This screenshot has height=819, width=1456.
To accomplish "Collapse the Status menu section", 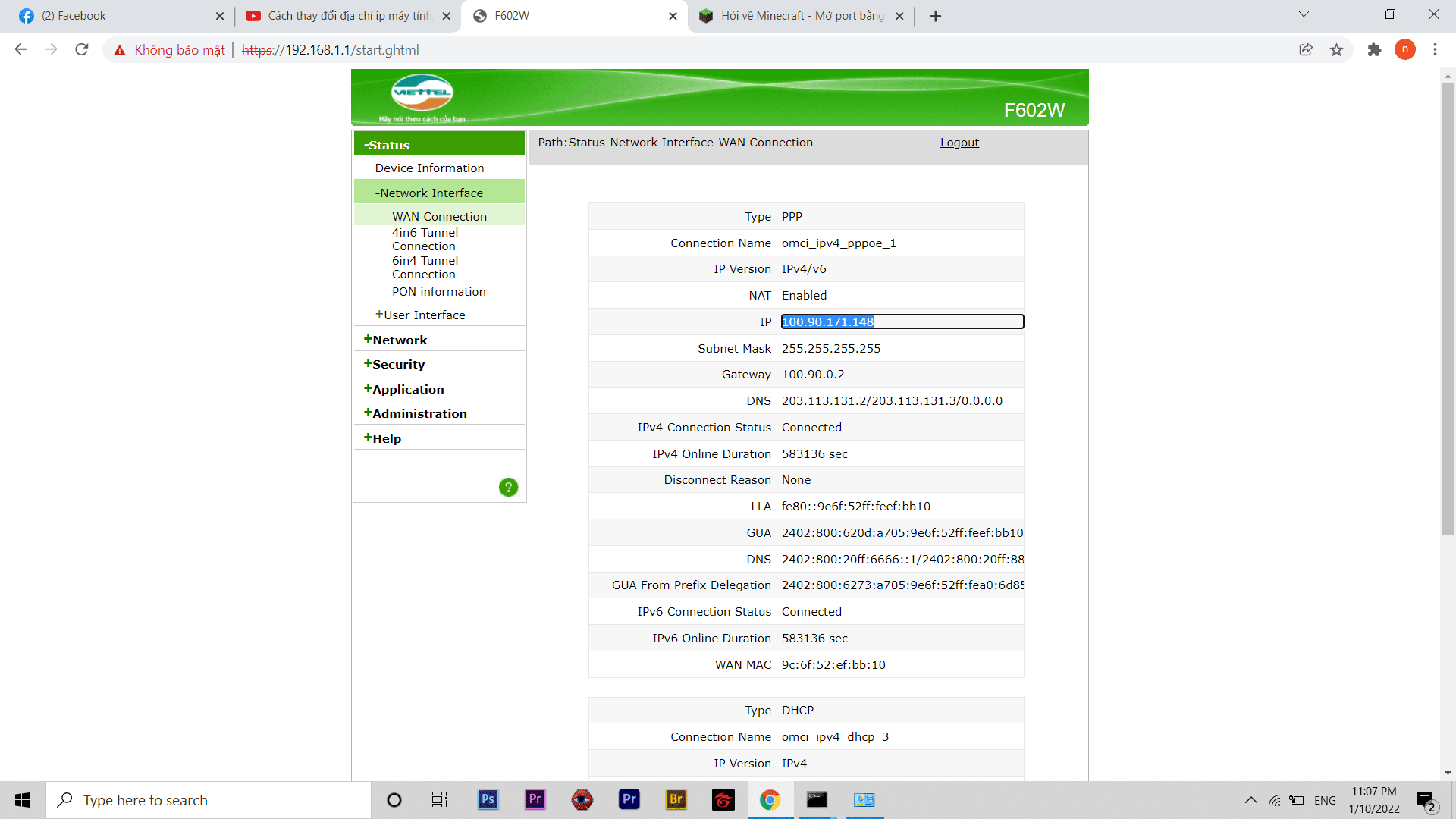I will [x=387, y=145].
